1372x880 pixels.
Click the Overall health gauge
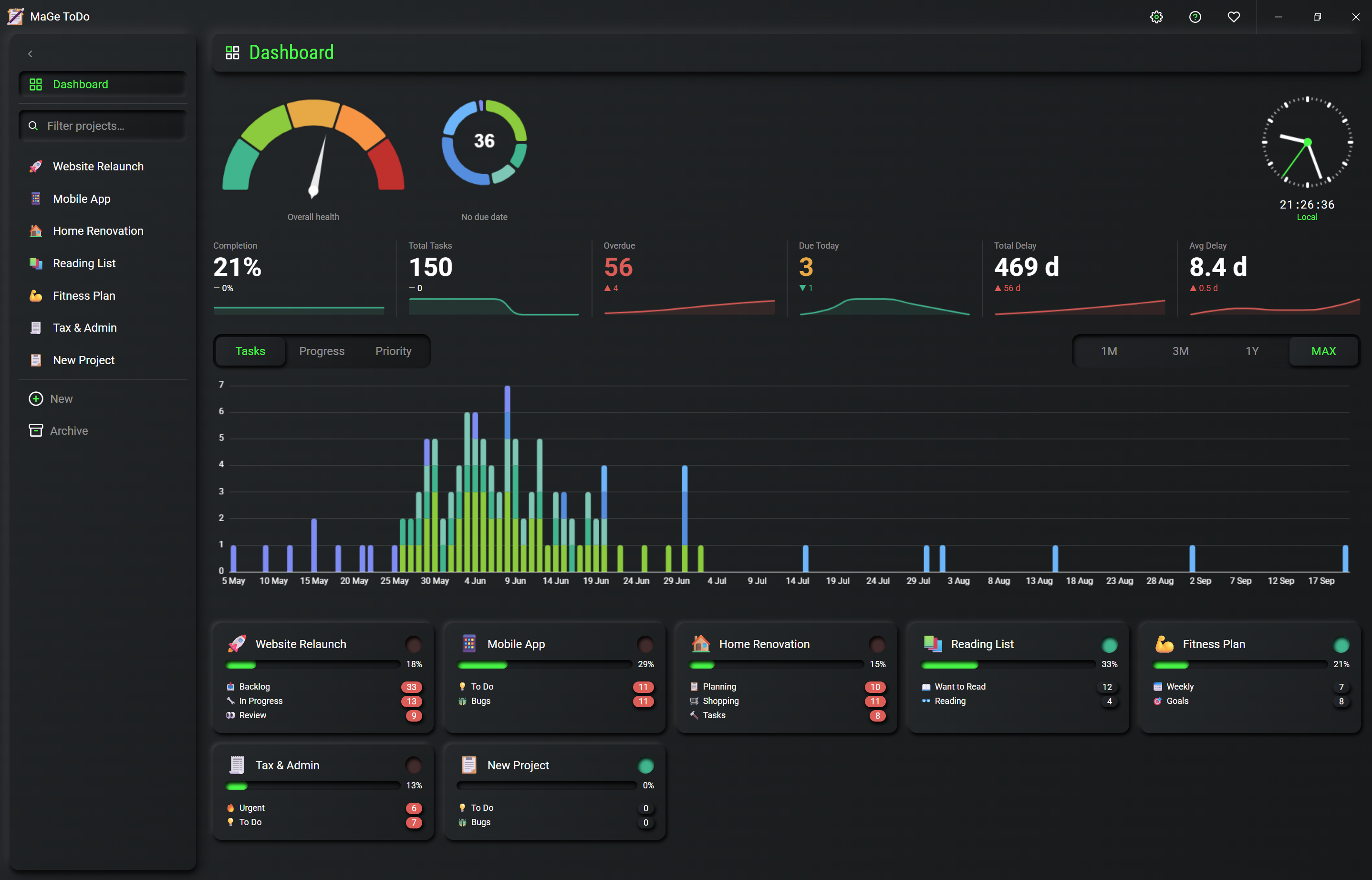click(313, 148)
